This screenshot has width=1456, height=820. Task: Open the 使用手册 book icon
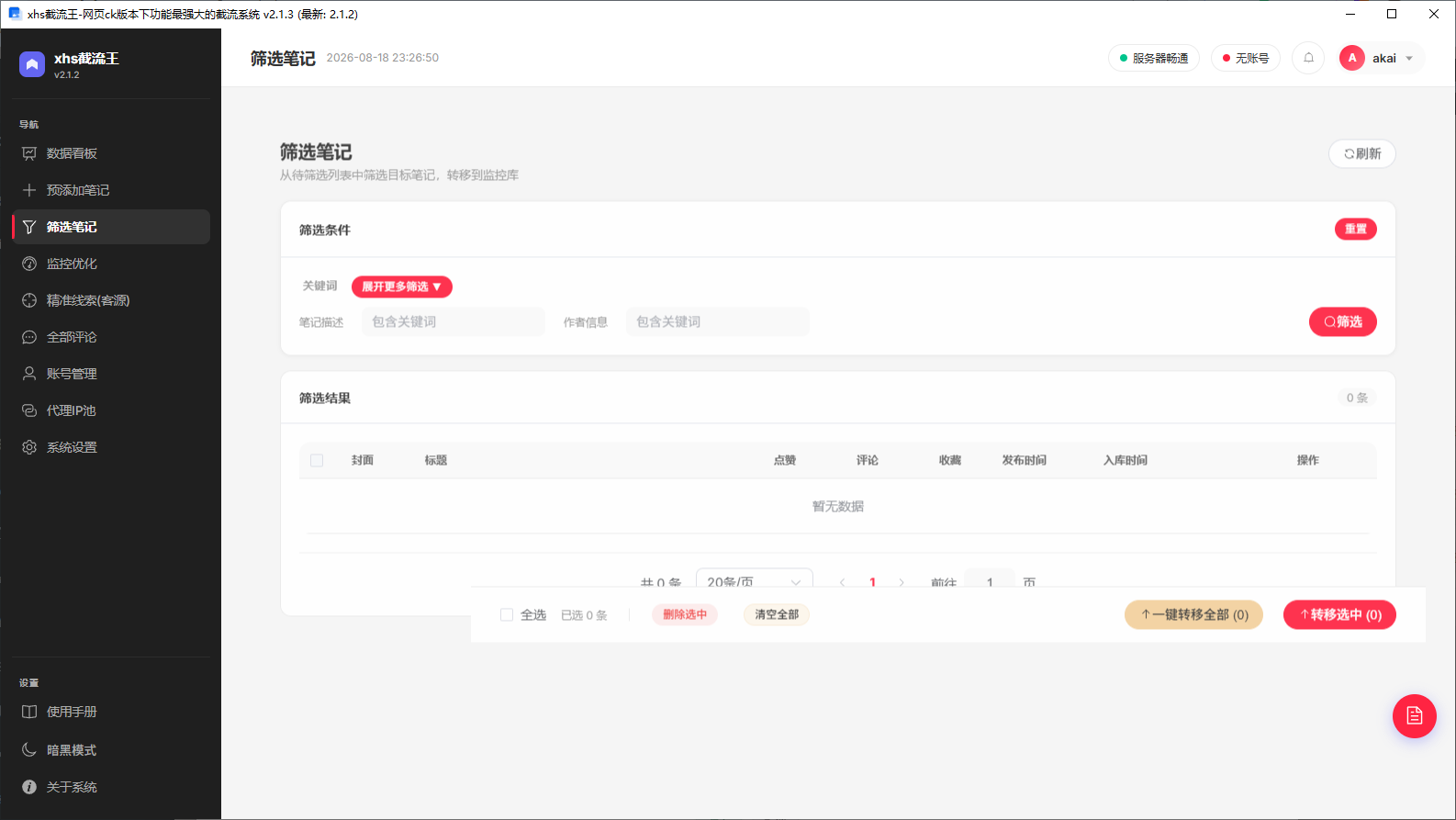tap(29, 712)
